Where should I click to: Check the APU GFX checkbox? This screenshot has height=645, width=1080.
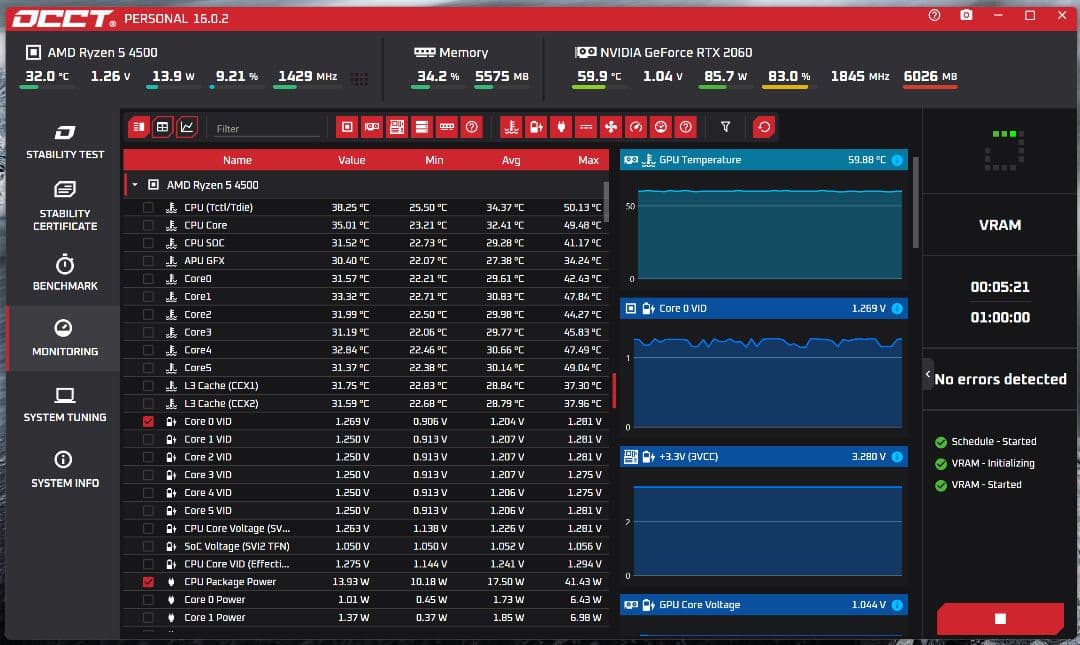click(x=148, y=261)
